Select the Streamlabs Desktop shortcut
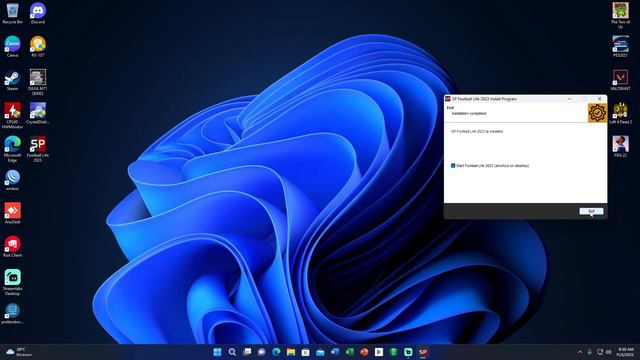The width and height of the screenshot is (640, 360). [13, 282]
